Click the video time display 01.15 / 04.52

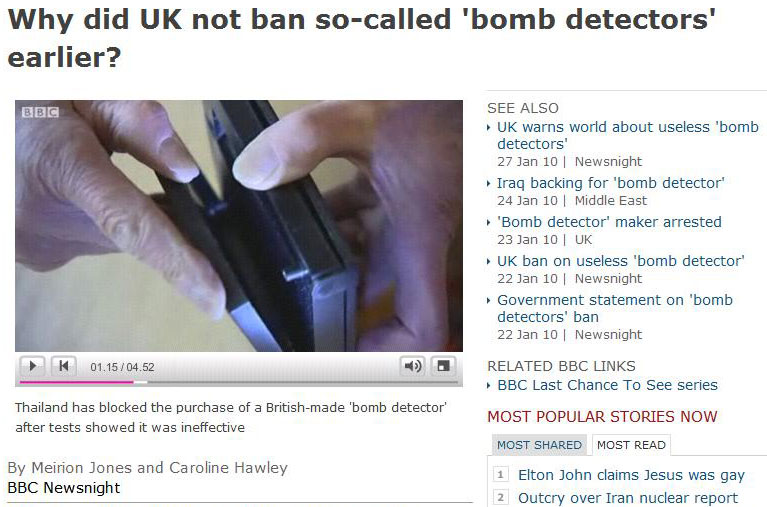pyautogui.click(x=122, y=367)
